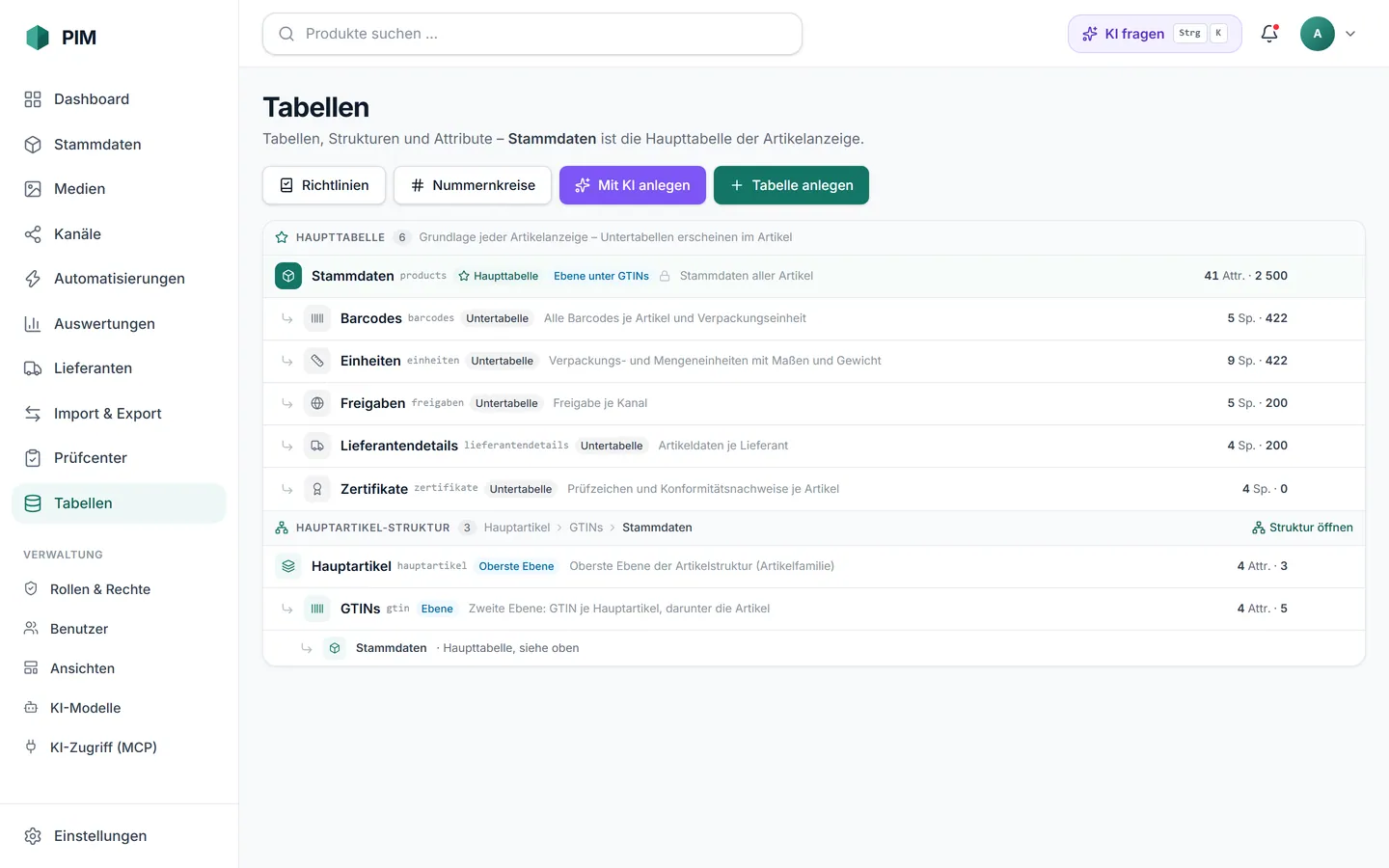
Task: Expand the user account dropdown chevron
Action: coord(1350,34)
